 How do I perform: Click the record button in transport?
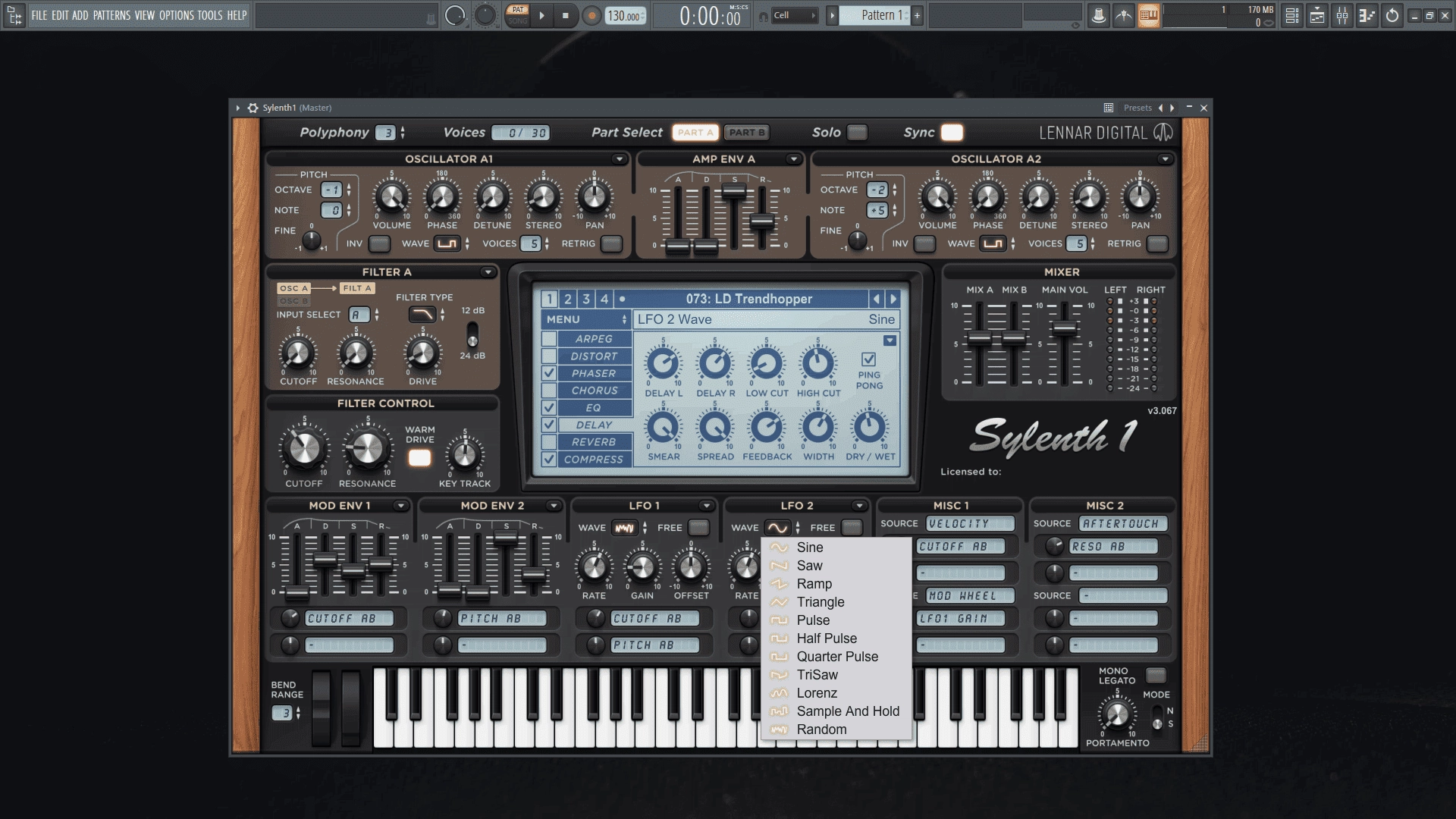click(591, 15)
